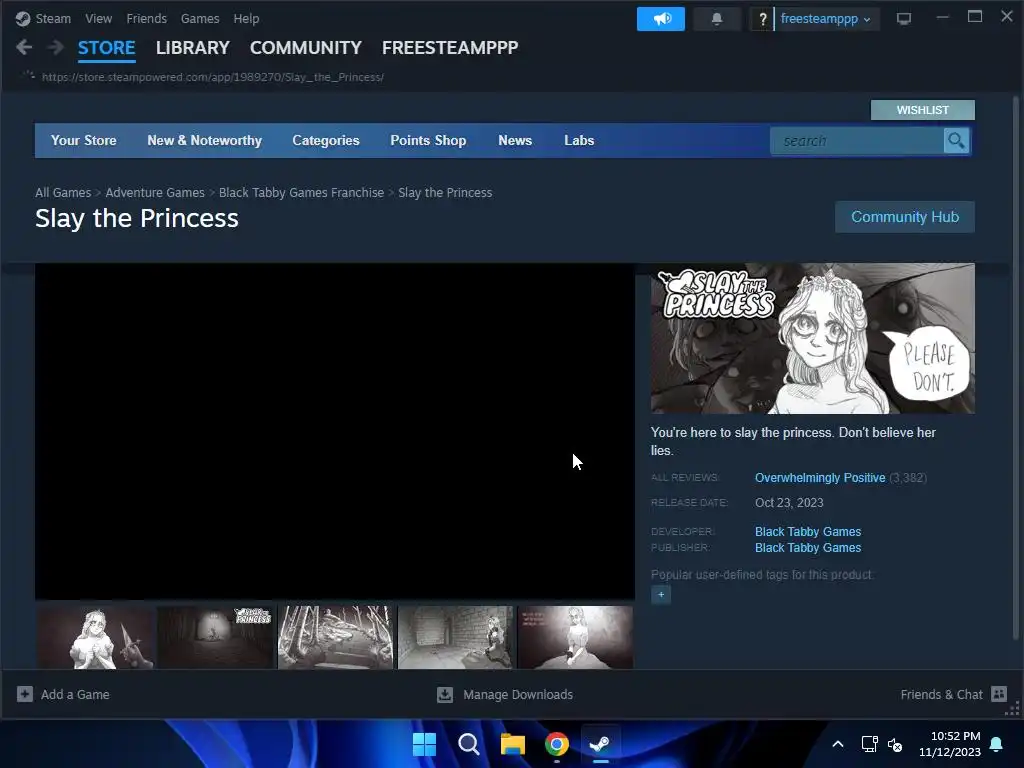This screenshot has height=768, width=1024.
Task: Open the Labs section
Action: (579, 140)
